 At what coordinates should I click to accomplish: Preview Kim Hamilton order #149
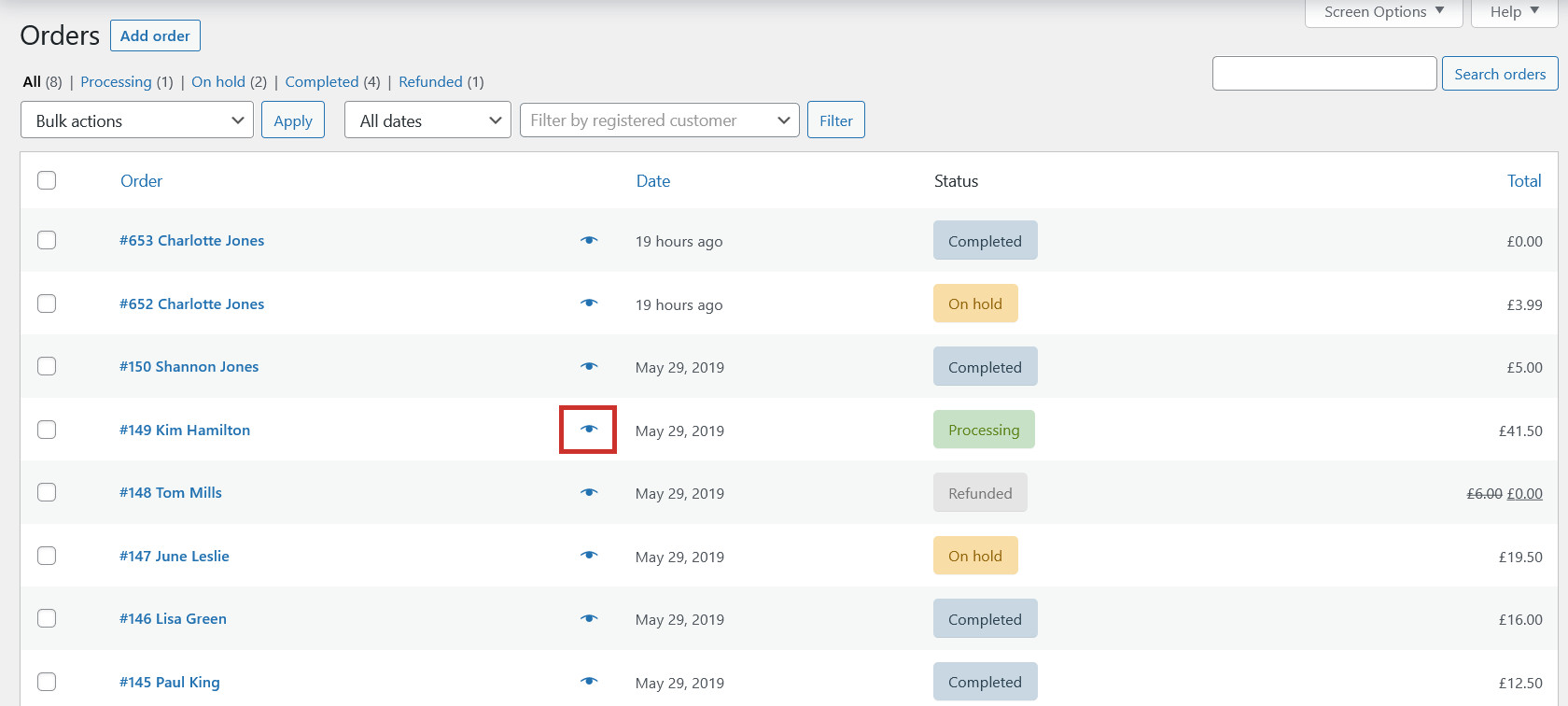coord(589,430)
